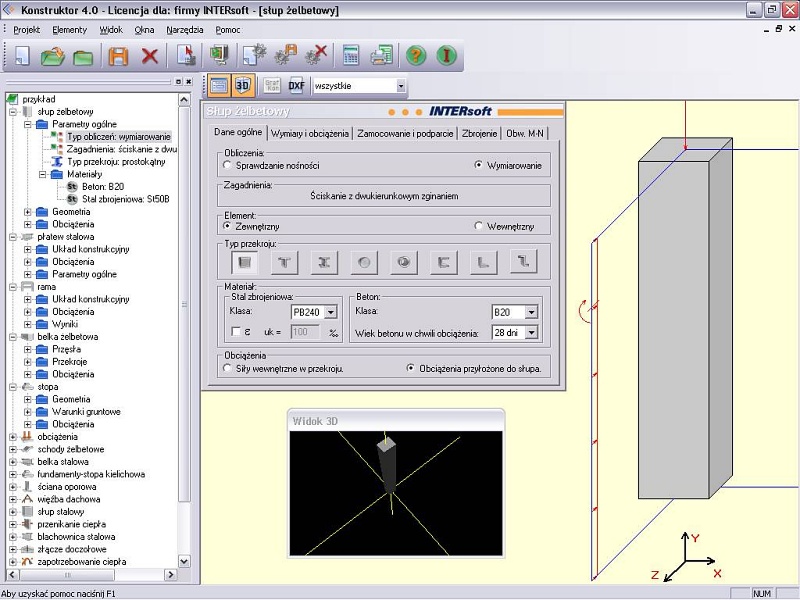Open concrete class B20 dropdown
Viewport: 800px width, 600px height.
pos(531,312)
